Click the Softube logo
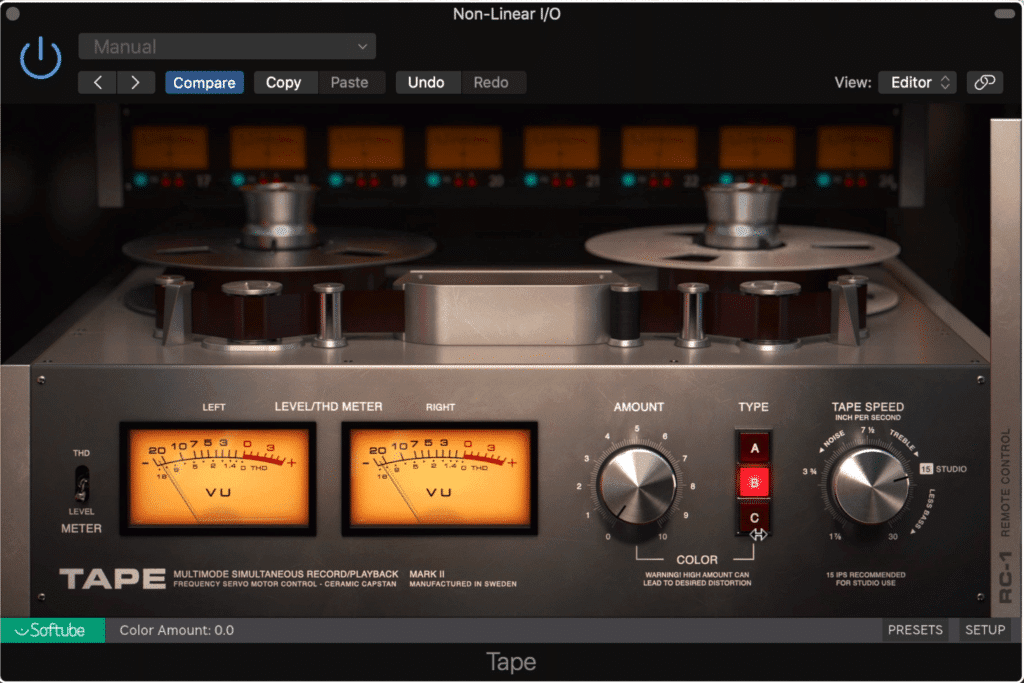The image size is (1024, 683). point(52,630)
